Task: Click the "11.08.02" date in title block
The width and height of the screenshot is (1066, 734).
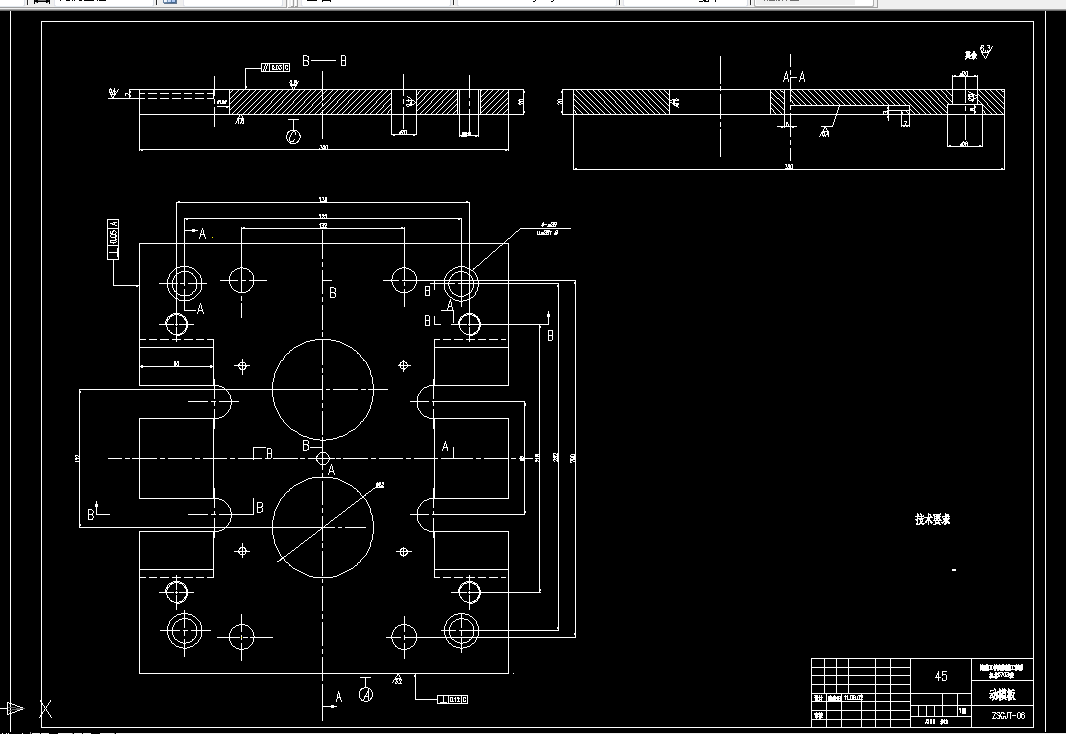Action: 853,698
